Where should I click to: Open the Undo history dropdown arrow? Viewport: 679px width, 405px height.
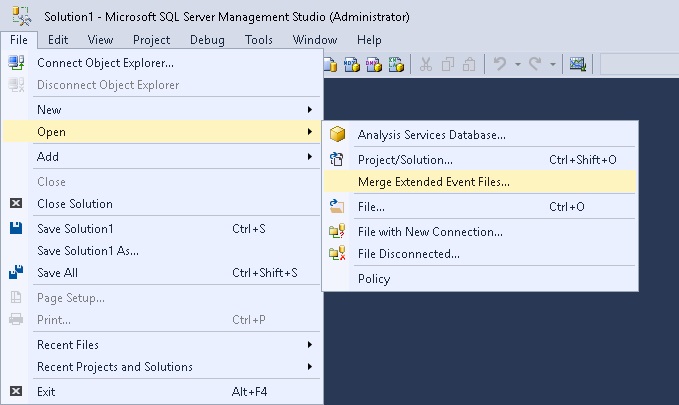coord(516,65)
